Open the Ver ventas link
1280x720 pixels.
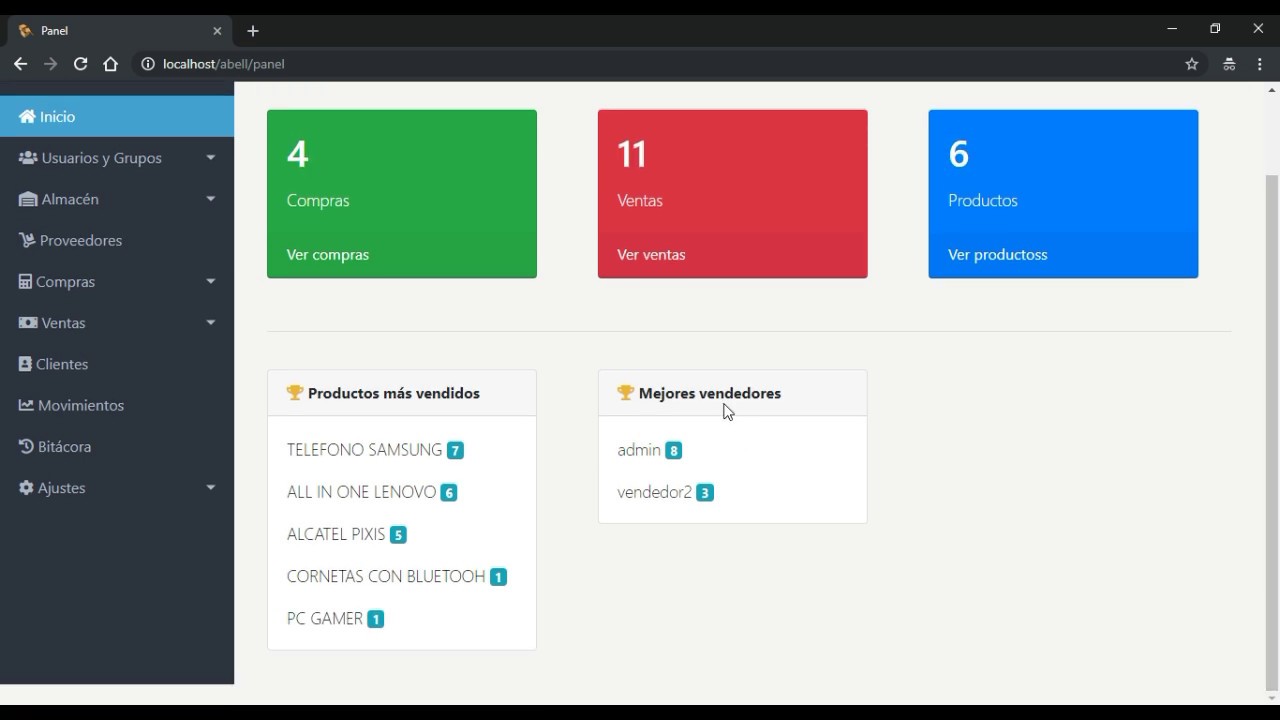651,255
